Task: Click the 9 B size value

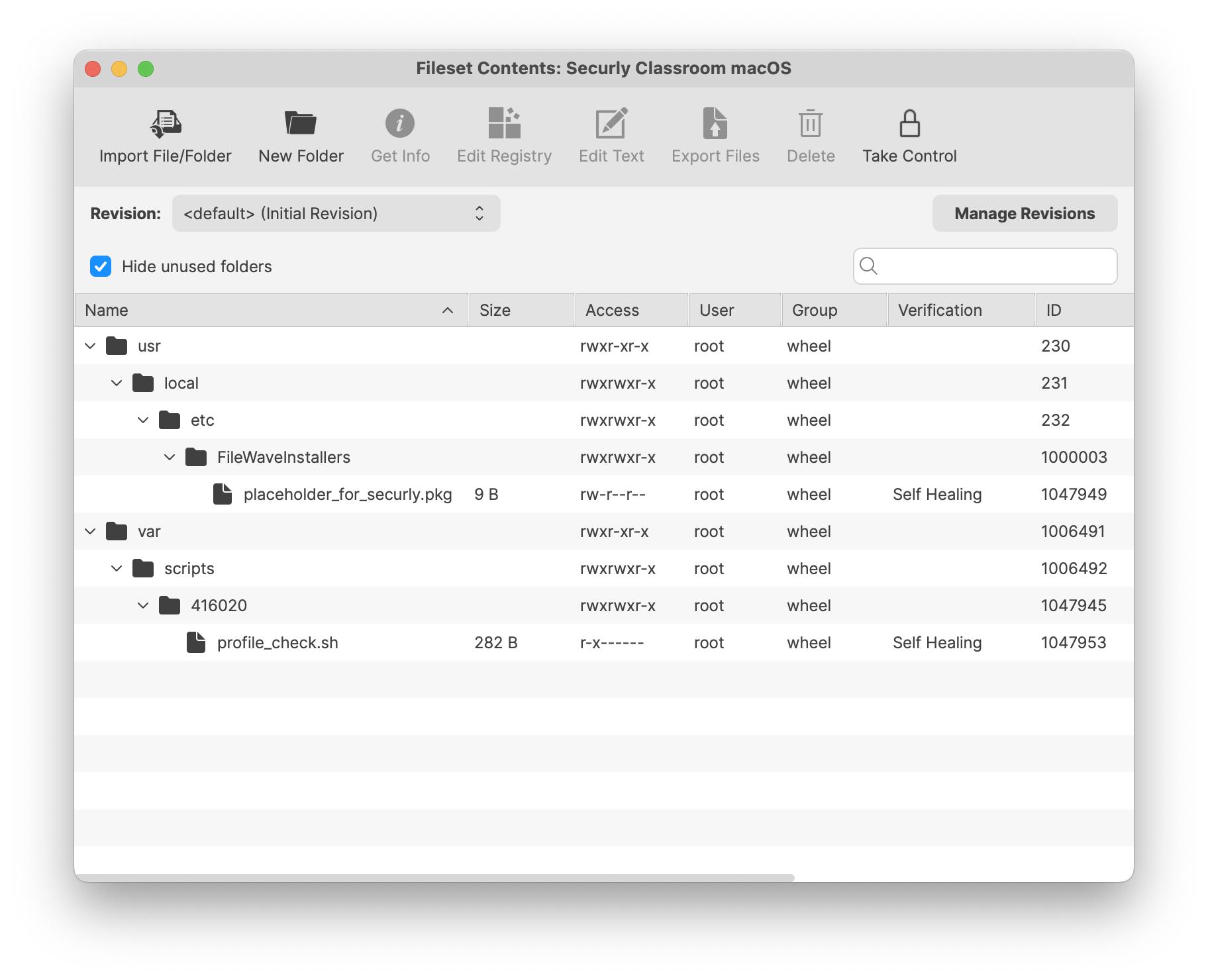Action: coord(486,494)
